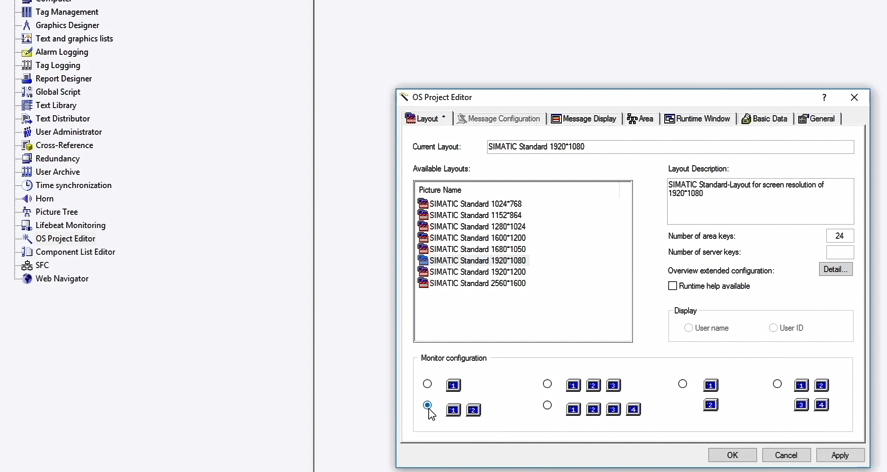This screenshot has width=887, height=472.
Task: Click the icon of SIMATIC Standard 1024*768 layout
Action: [x=423, y=203]
